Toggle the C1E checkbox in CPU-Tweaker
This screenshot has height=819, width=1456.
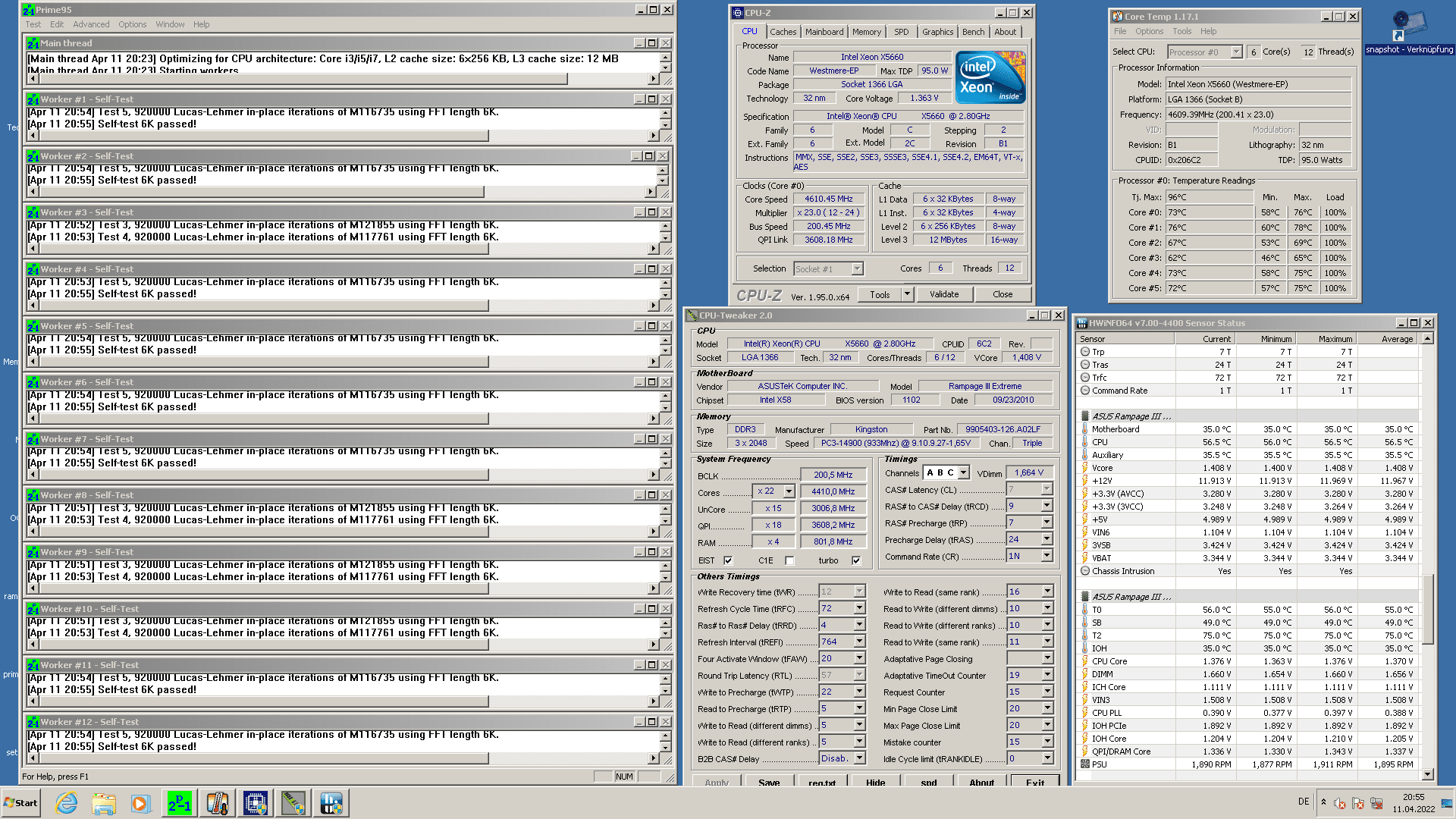click(789, 560)
